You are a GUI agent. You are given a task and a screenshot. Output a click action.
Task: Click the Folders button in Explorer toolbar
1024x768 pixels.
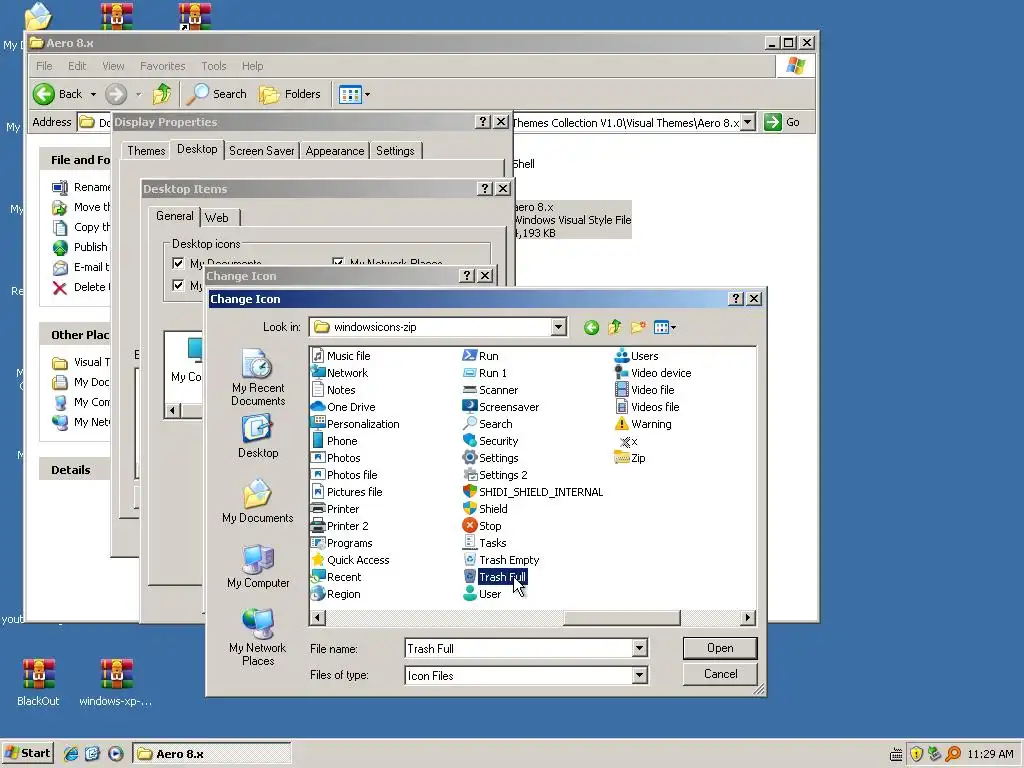290,94
